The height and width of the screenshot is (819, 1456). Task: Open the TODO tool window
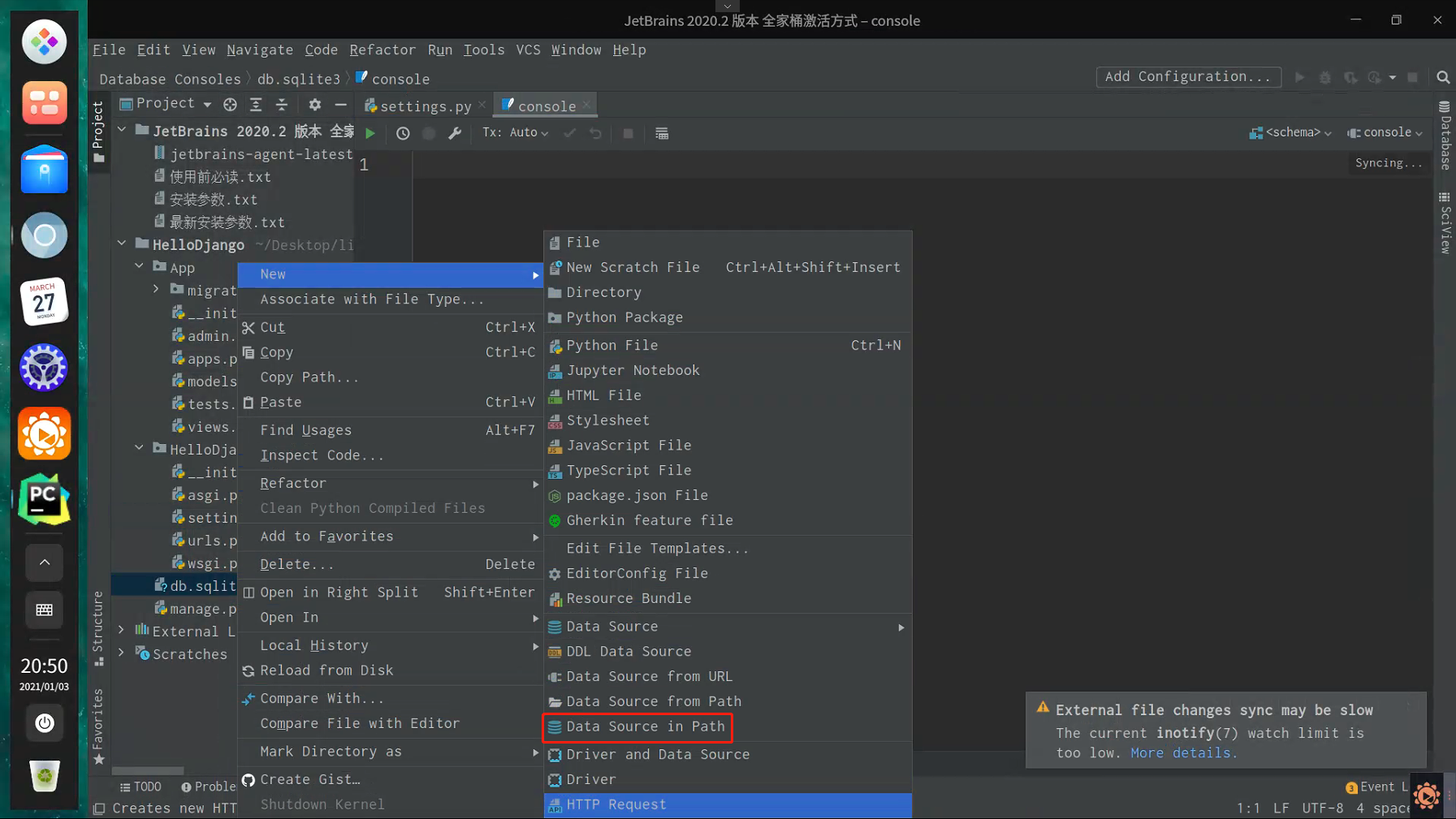click(140, 787)
